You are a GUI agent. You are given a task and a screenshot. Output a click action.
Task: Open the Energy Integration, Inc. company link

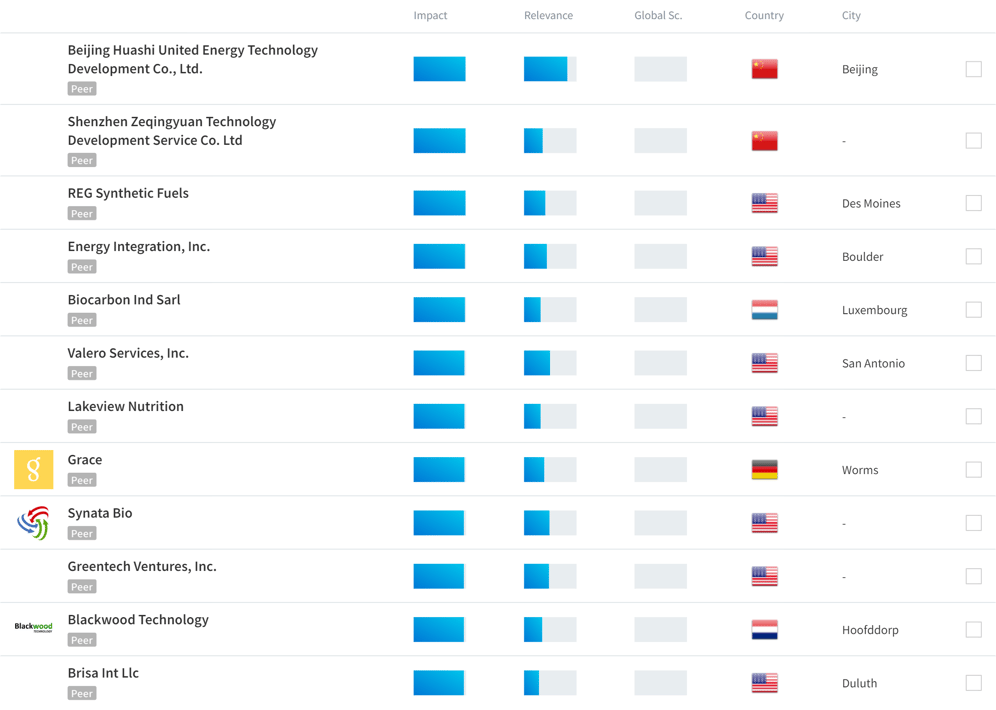(x=139, y=246)
